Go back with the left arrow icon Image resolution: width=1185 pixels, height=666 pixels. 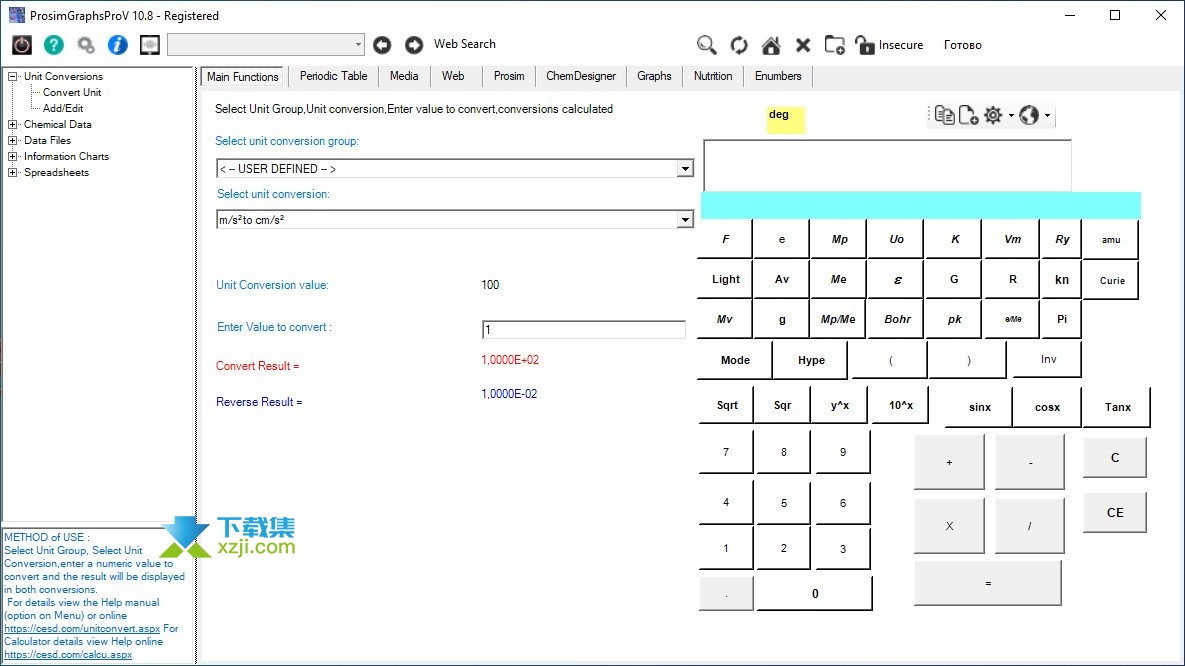pos(382,45)
